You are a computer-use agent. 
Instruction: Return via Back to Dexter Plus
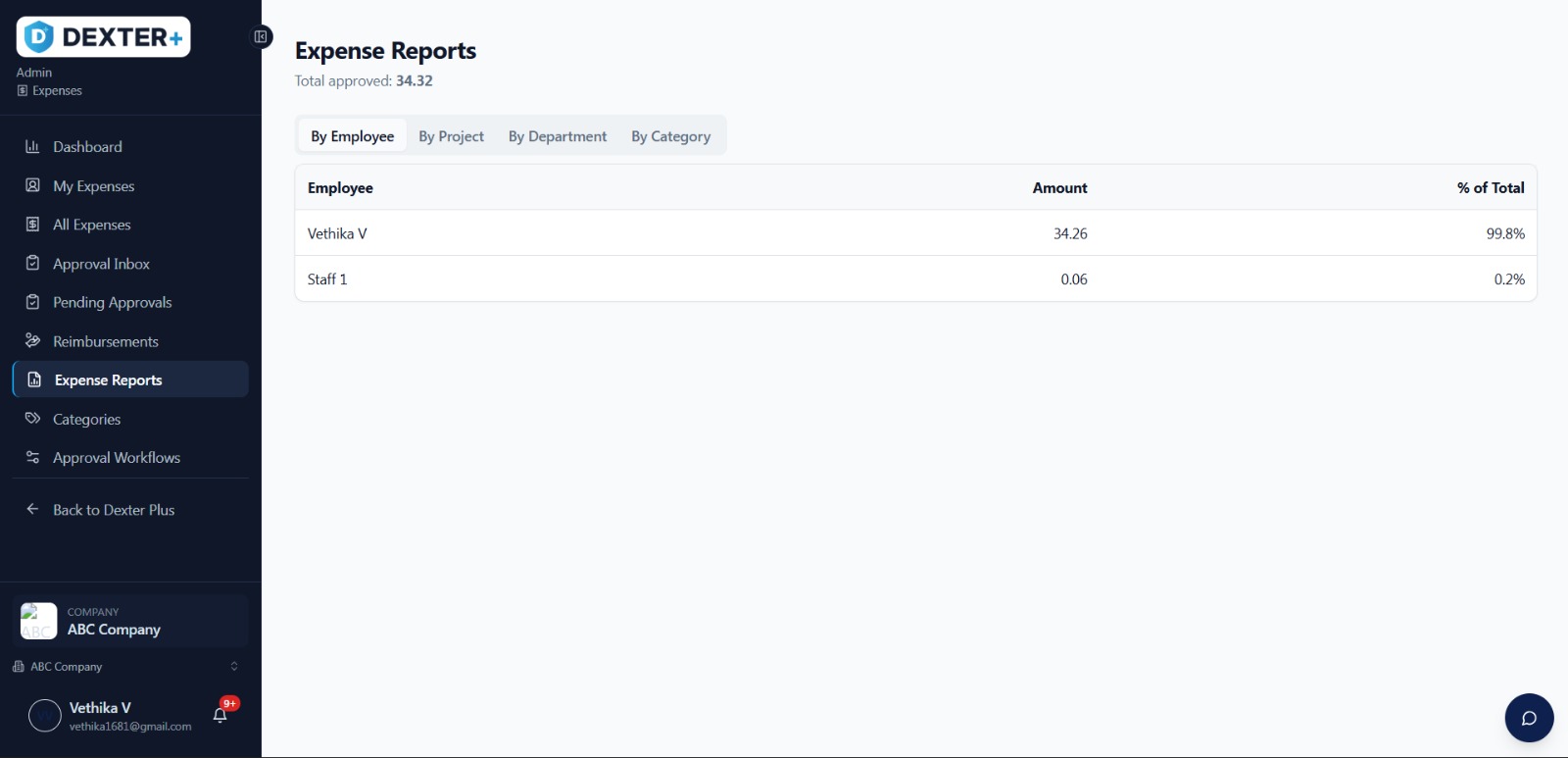pyautogui.click(x=130, y=510)
